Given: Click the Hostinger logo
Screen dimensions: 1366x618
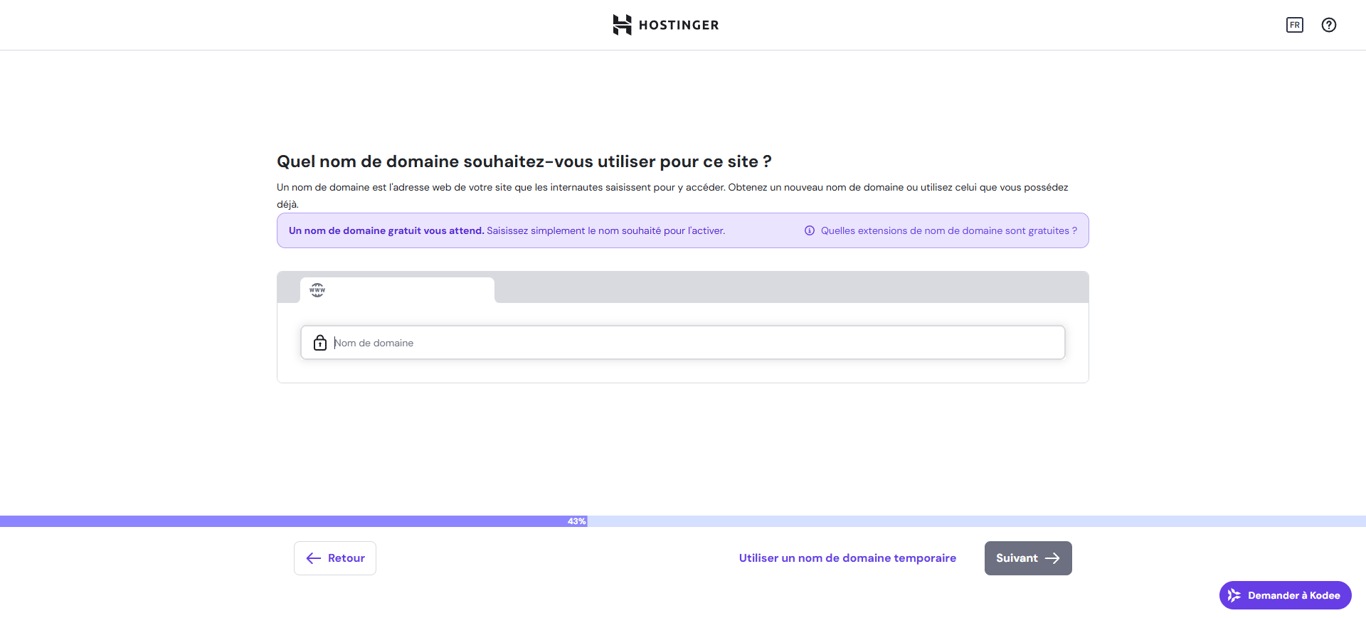Looking at the screenshot, I should tap(665, 24).
